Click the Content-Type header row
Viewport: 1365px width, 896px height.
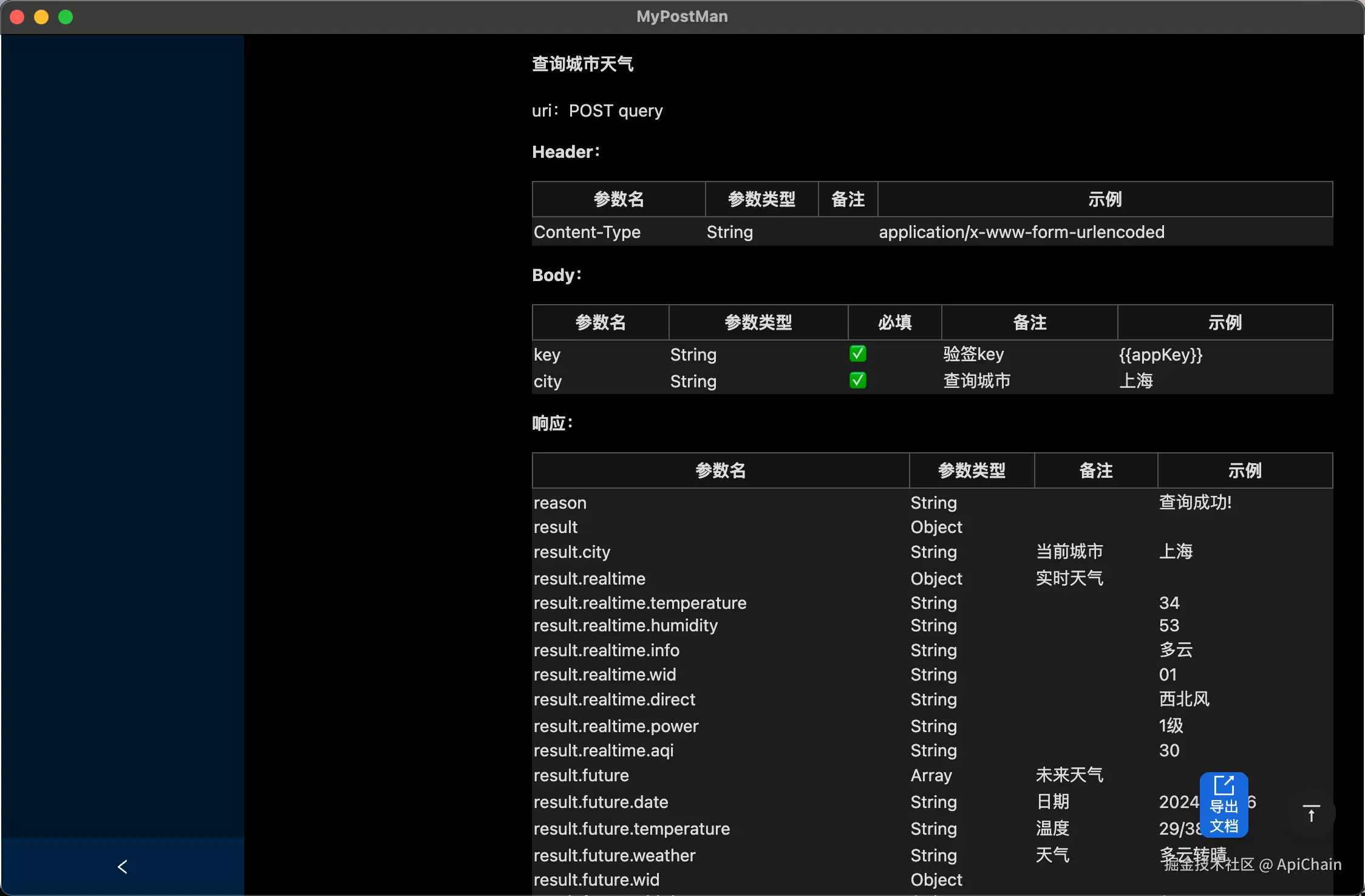coord(587,232)
